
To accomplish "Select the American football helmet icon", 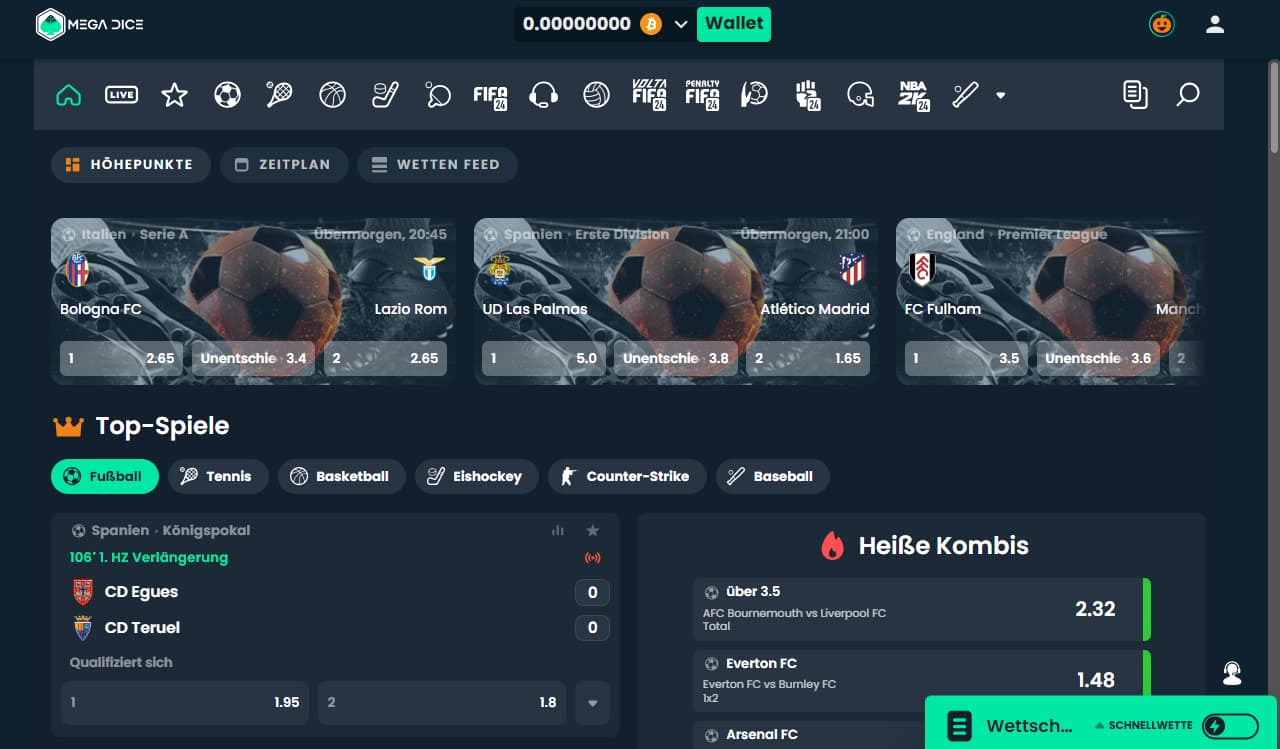I will point(860,95).
